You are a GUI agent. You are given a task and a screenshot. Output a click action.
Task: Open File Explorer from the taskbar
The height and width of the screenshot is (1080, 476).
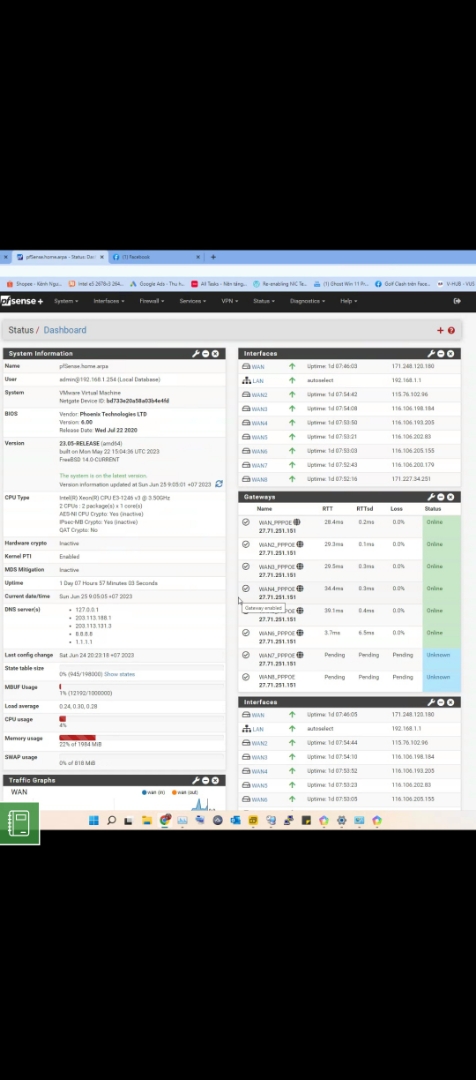(147, 820)
